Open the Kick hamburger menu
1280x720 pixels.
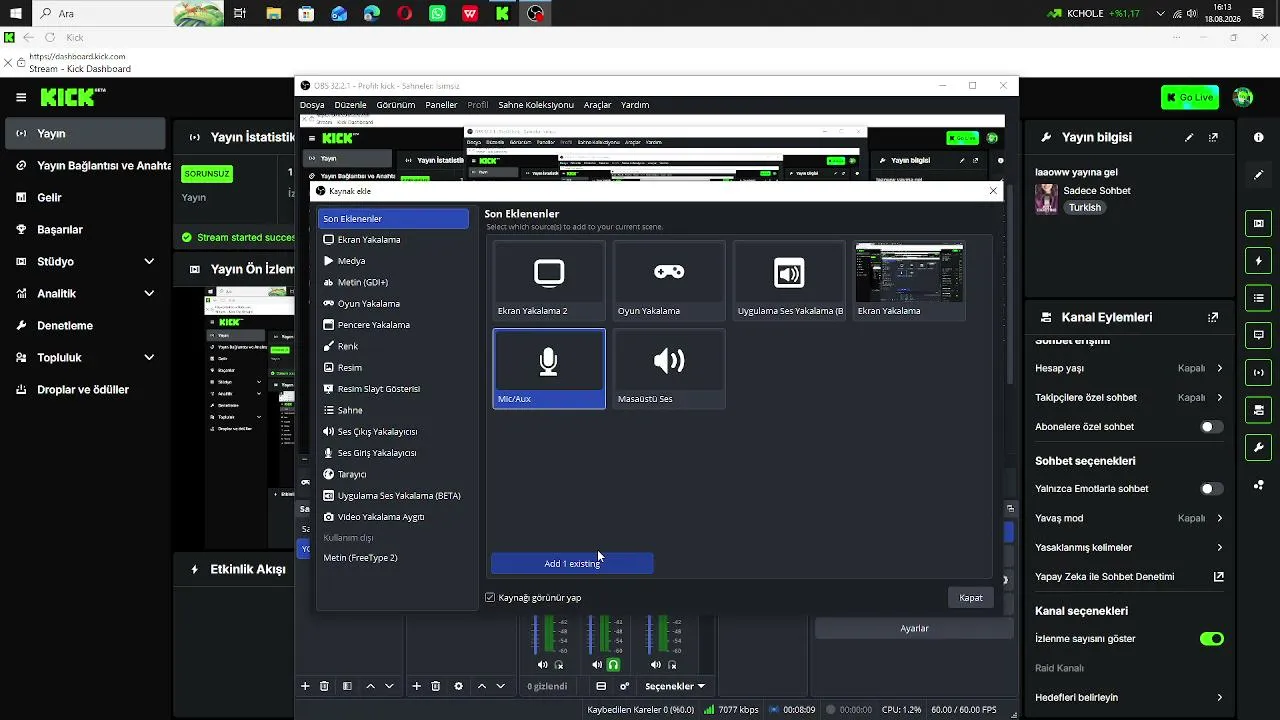click(x=21, y=97)
